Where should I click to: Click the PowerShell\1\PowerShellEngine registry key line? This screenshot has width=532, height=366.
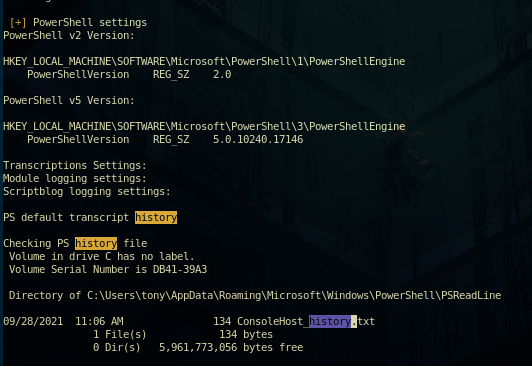coord(204,61)
